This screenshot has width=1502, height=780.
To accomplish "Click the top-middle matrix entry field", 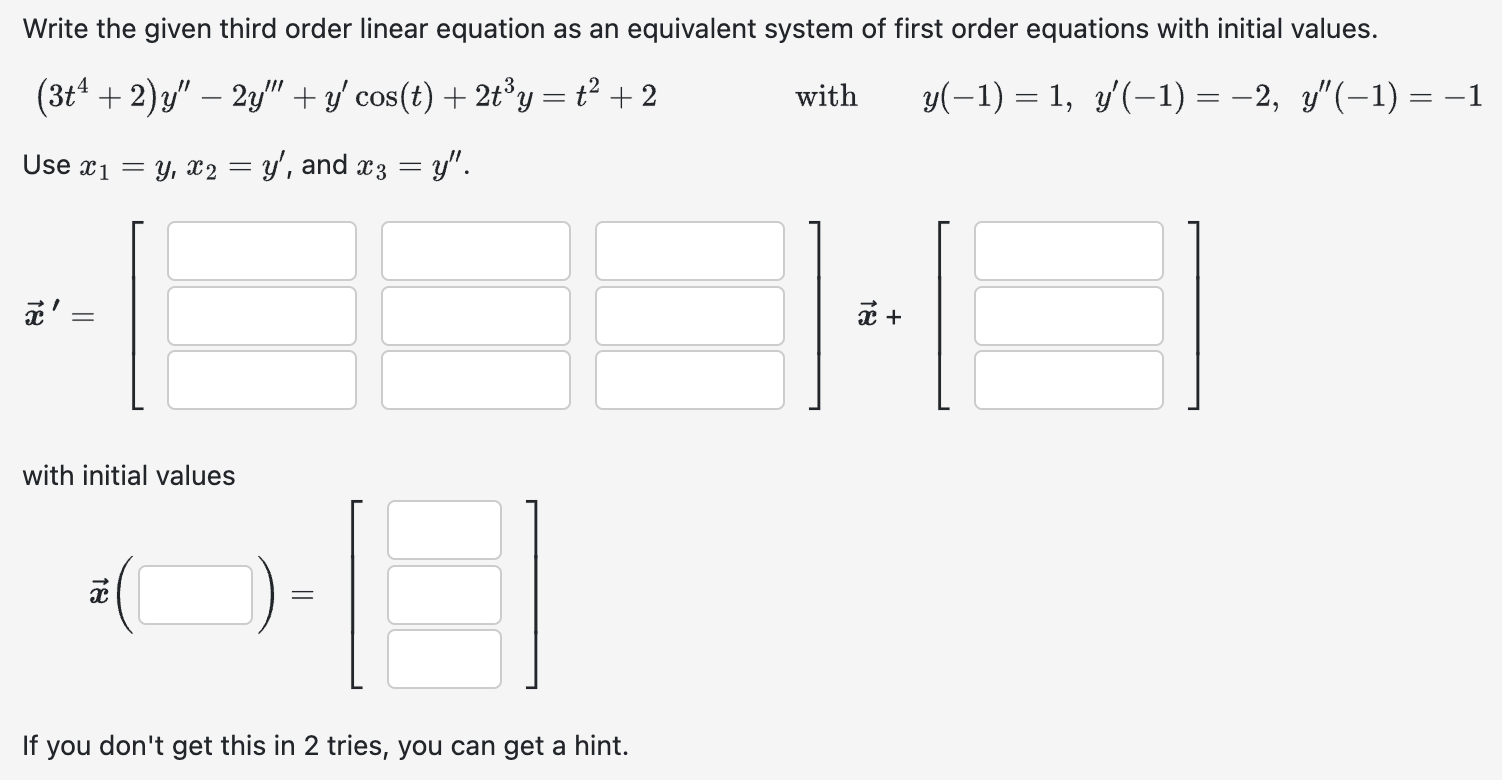I will pyautogui.click(x=475, y=251).
